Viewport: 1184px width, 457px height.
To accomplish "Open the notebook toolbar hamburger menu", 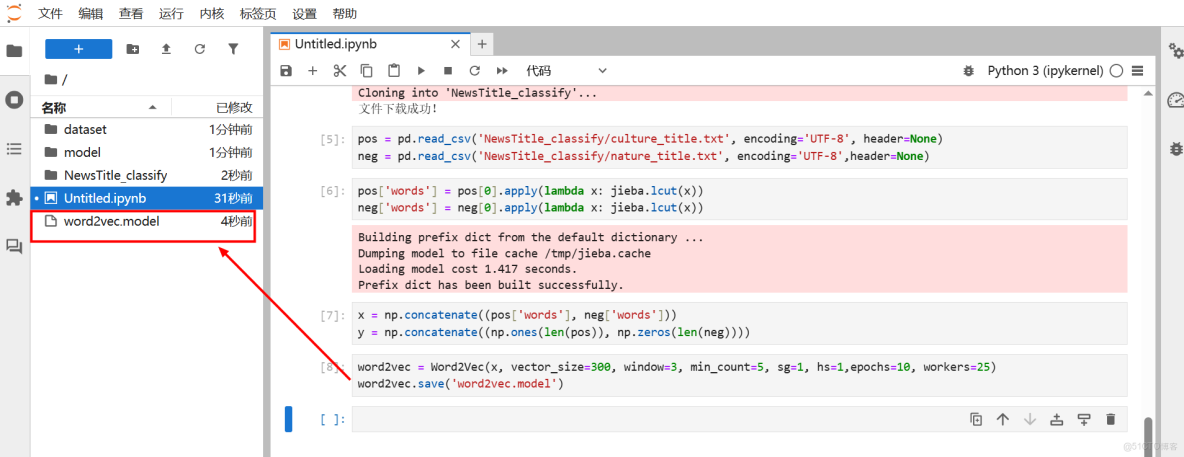I will tap(1138, 70).
